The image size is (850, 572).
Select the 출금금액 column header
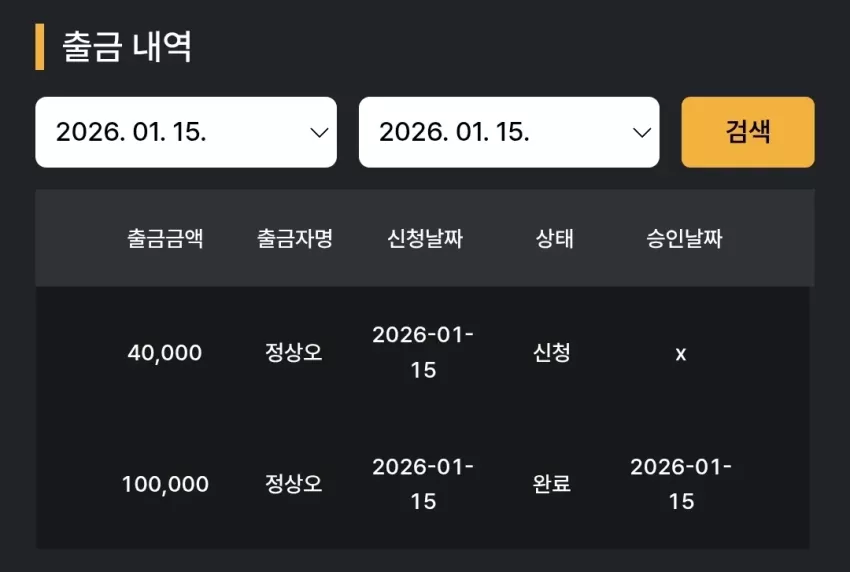tap(165, 239)
